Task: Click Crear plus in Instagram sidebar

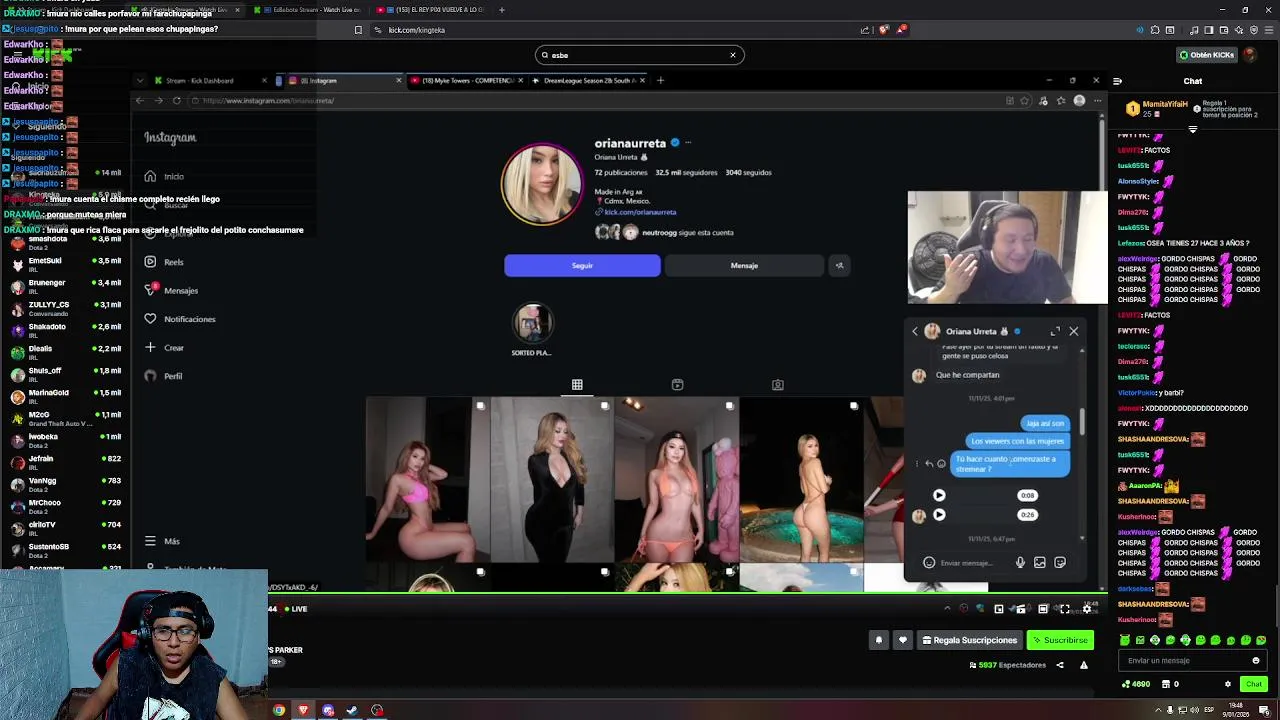Action: coord(164,348)
